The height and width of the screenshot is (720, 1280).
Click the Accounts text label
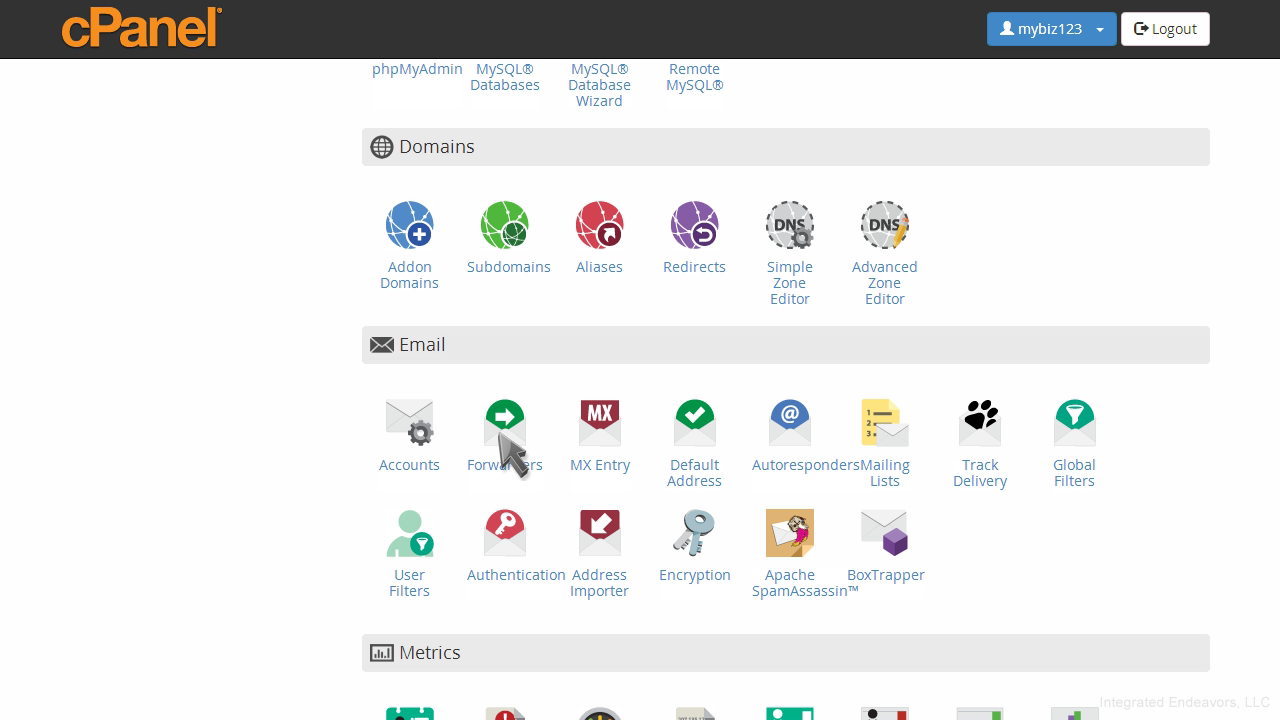point(409,465)
